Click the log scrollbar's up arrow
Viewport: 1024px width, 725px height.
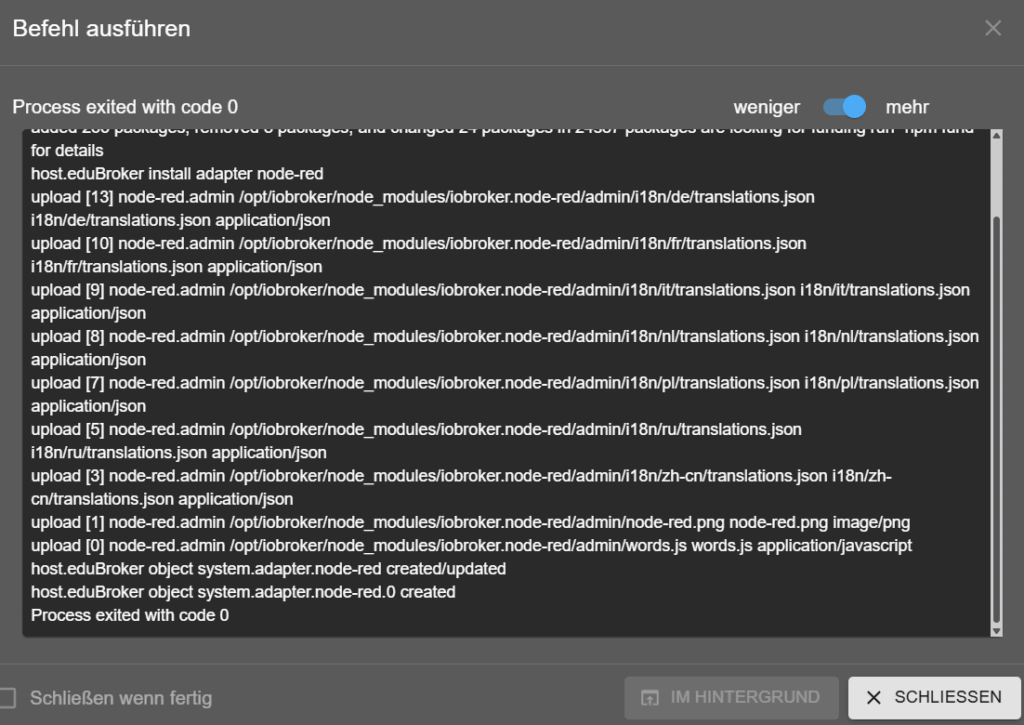(x=996, y=137)
